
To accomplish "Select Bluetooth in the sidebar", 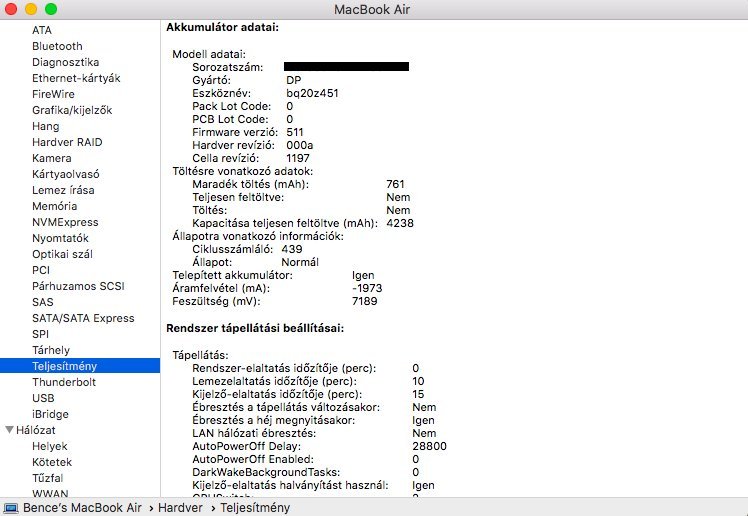I will 57,46.
